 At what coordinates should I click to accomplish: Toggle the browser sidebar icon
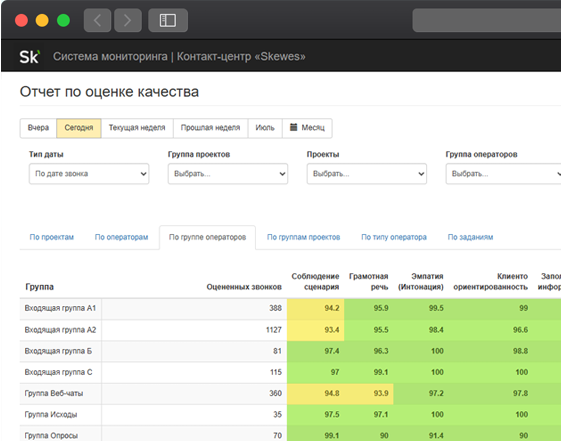tap(168, 20)
